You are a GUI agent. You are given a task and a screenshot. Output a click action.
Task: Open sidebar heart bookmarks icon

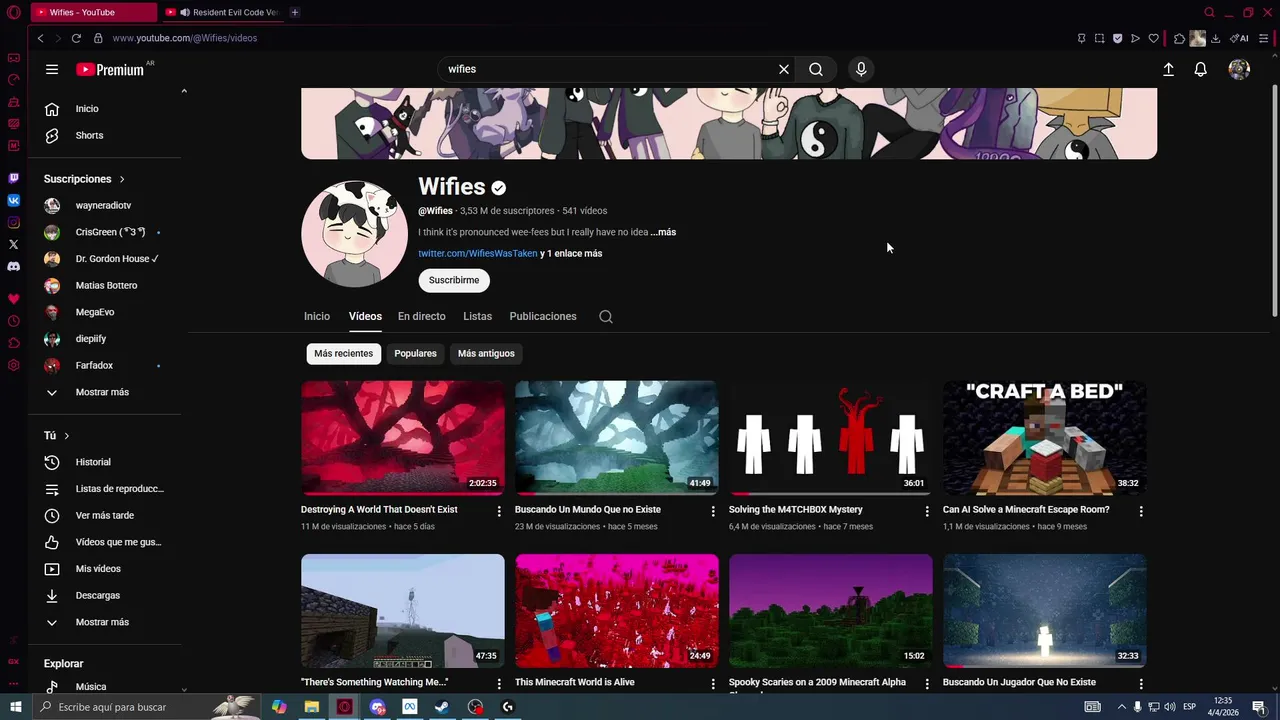pos(14,299)
